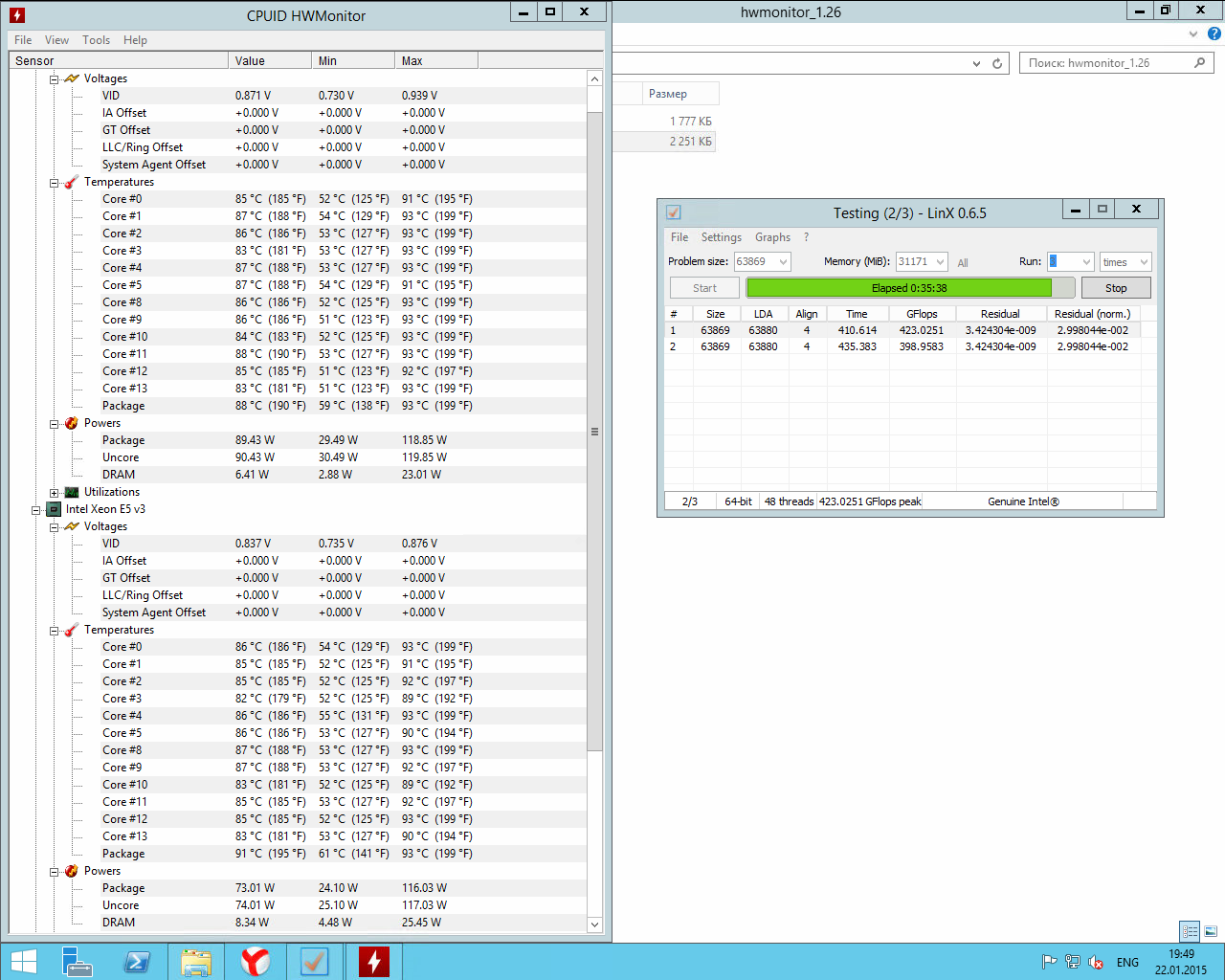The image size is (1225, 980).
Task: Switch to LinX taskbar icon
Action: (315, 962)
